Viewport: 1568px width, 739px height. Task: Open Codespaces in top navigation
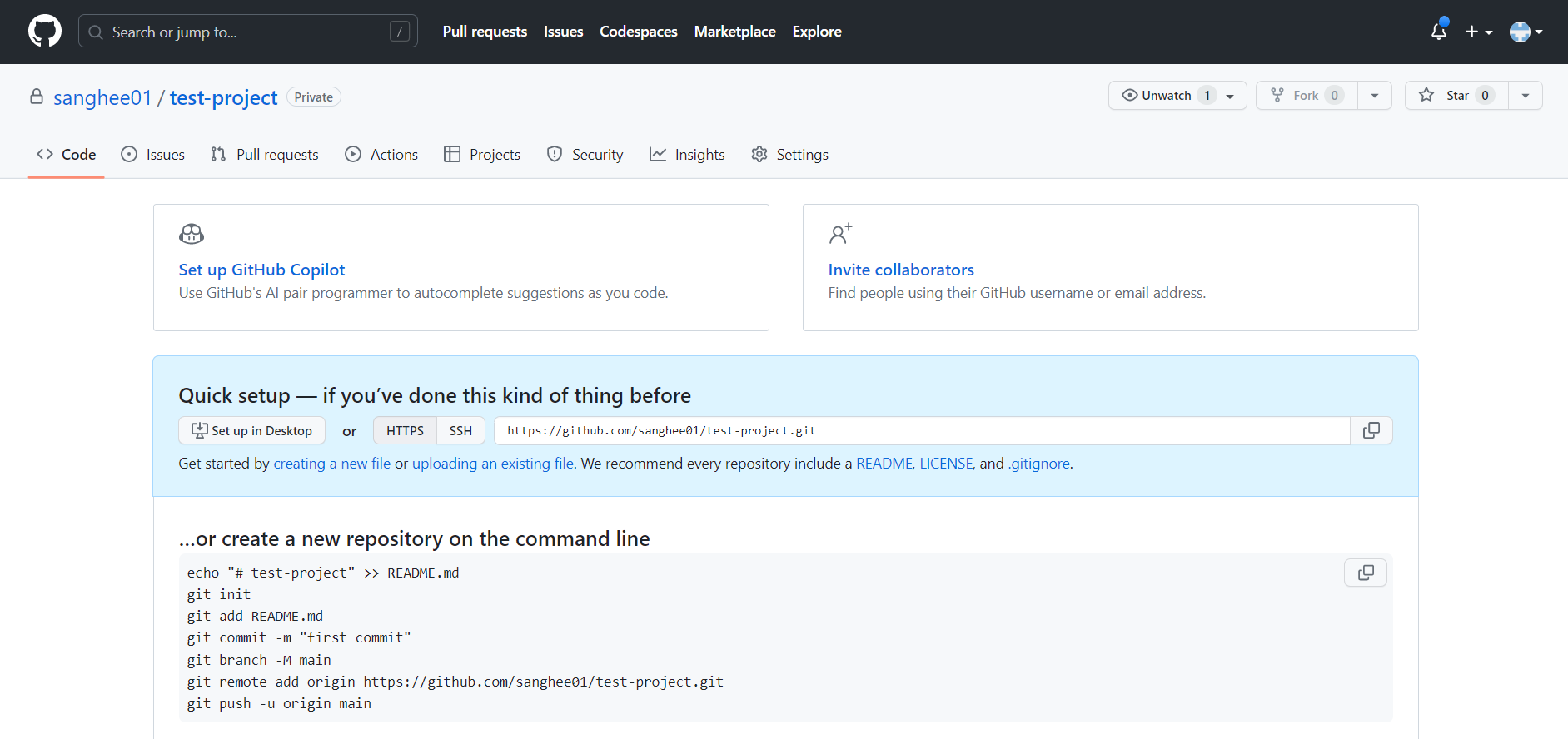pos(639,32)
